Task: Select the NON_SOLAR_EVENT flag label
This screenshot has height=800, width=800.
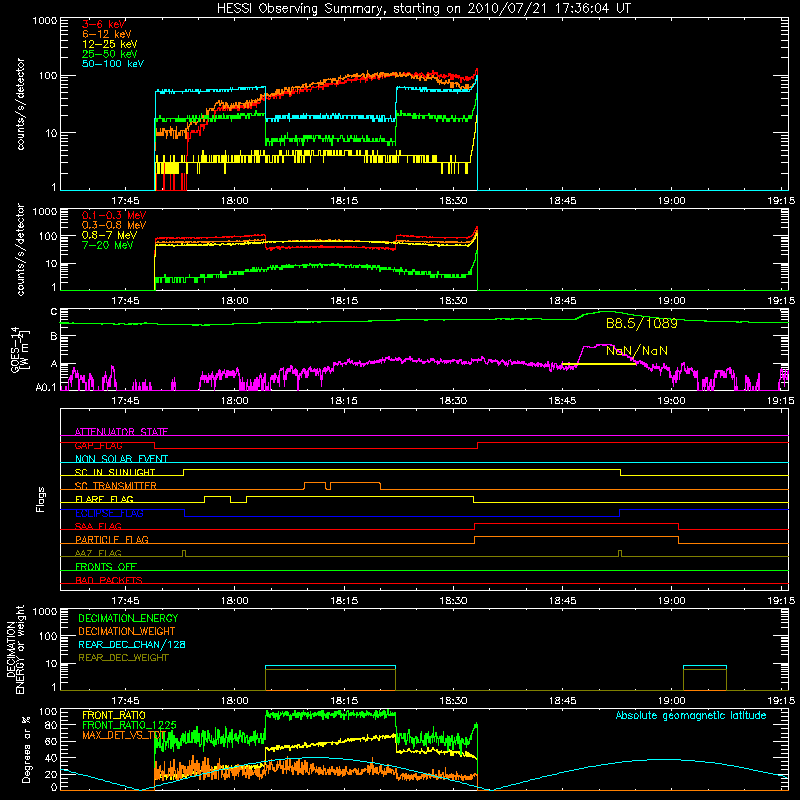Action: [x=121, y=459]
